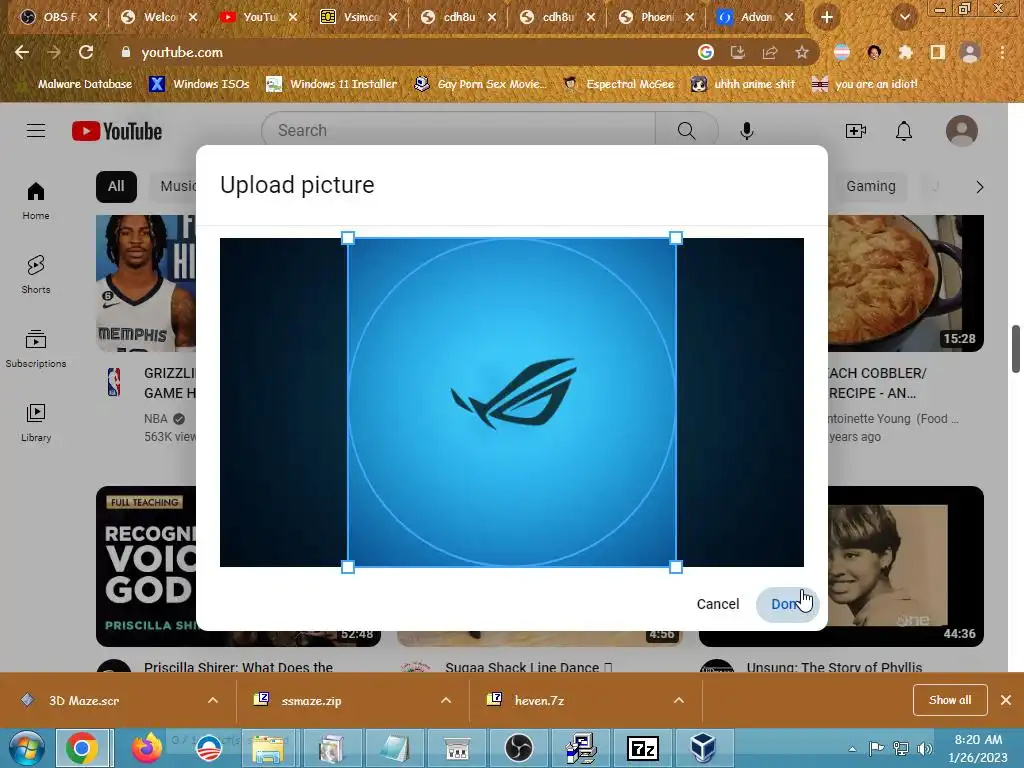Click the Google icon in address bar

pyautogui.click(x=705, y=52)
